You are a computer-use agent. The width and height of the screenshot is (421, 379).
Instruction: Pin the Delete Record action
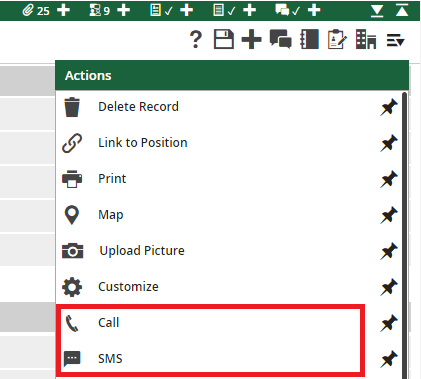389,107
